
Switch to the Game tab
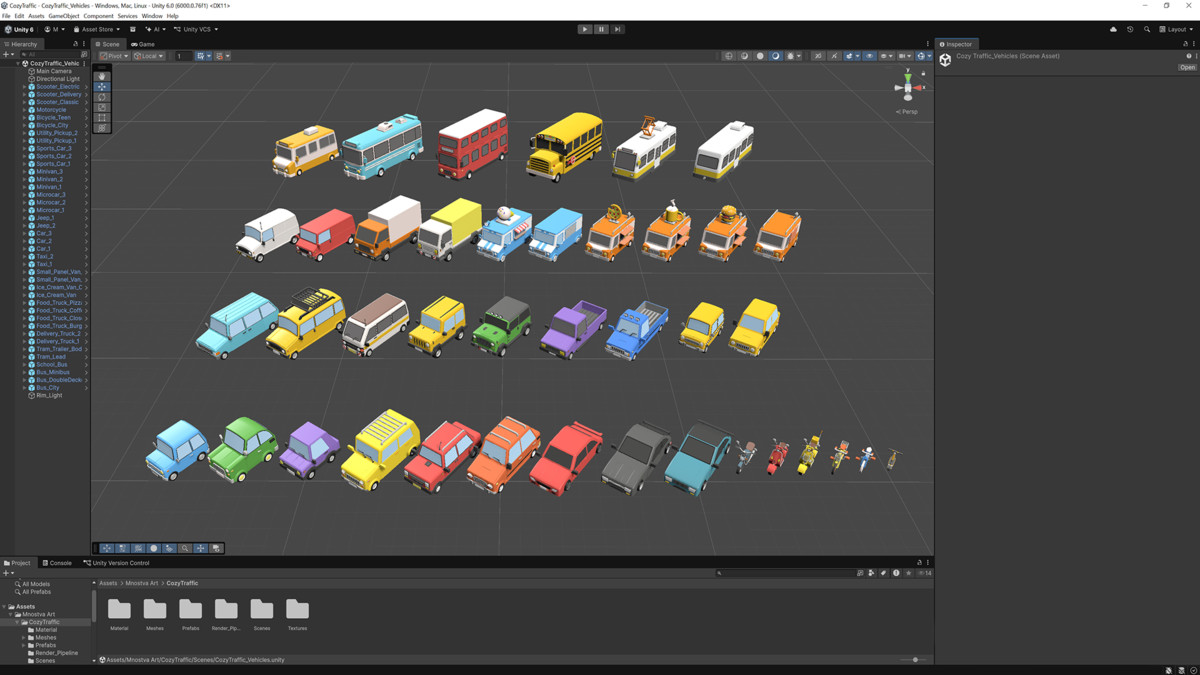coord(143,44)
